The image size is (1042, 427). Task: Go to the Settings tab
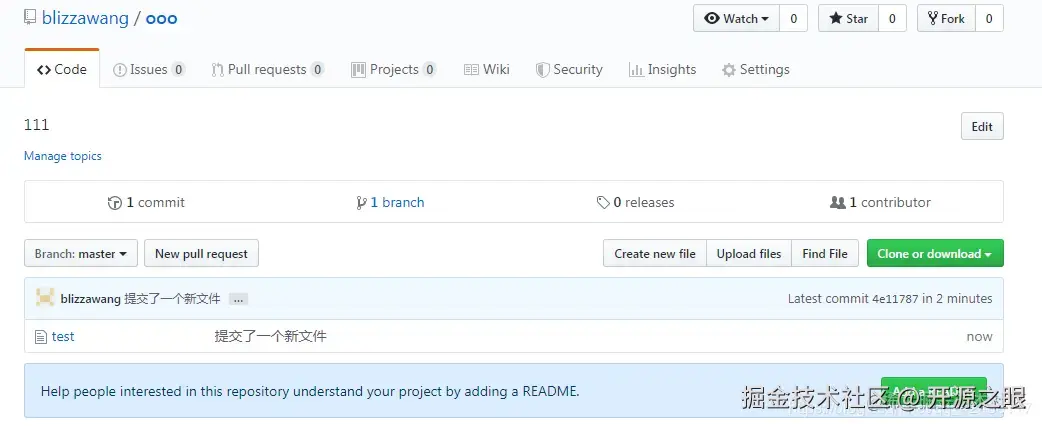coord(756,69)
